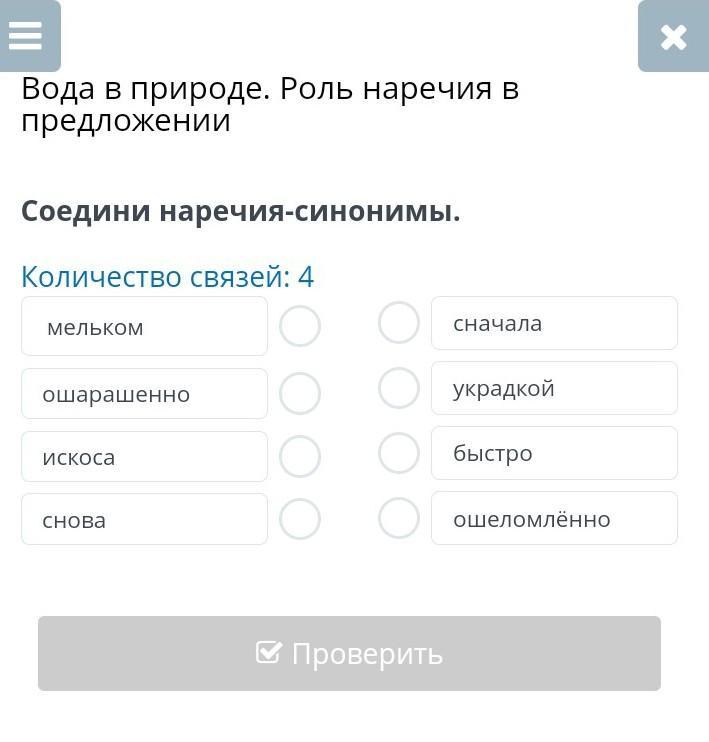Close the quiz with X button
This screenshot has width=709, height=742.
[673, 37]
